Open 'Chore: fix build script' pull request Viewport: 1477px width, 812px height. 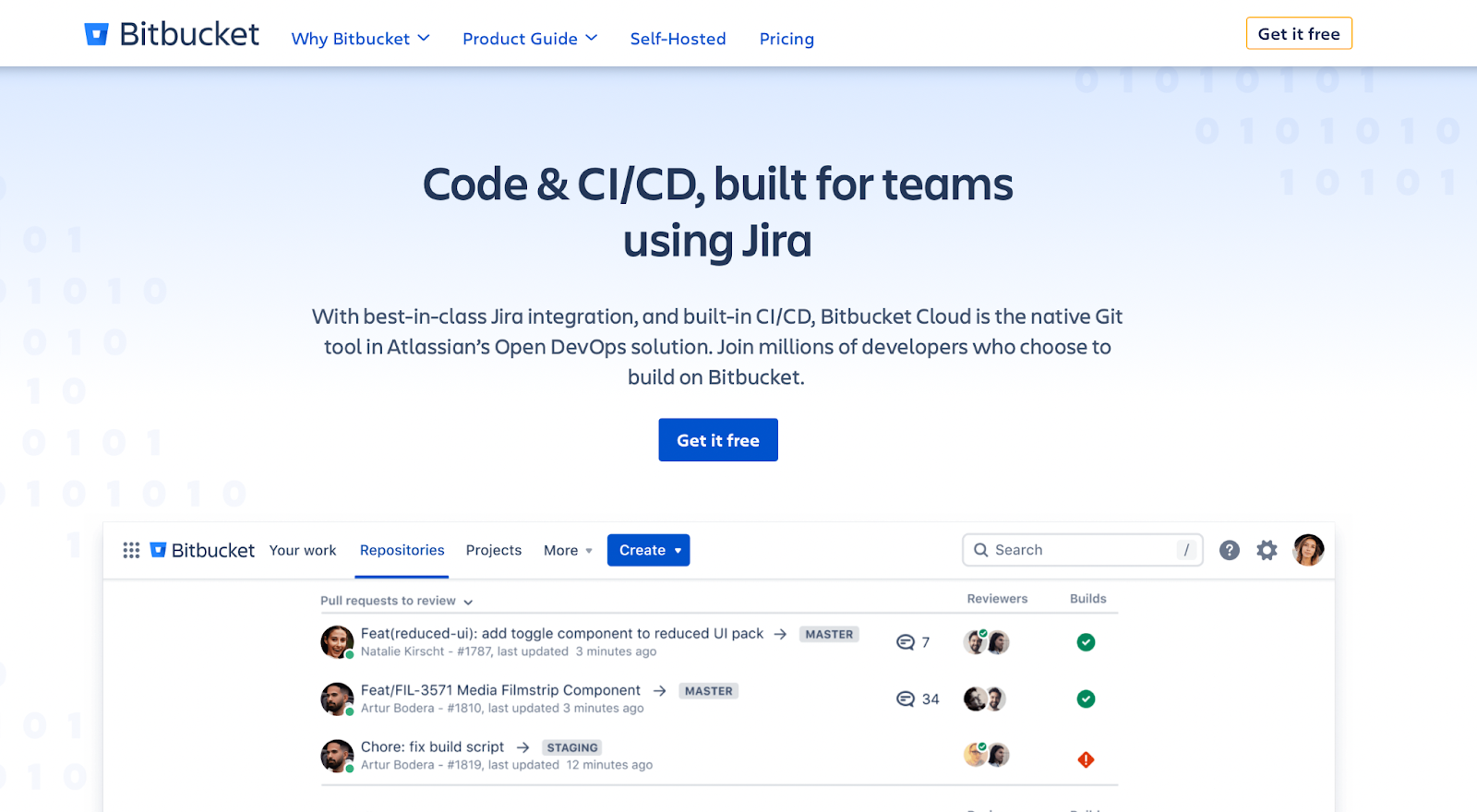click(x=432, y=746)
